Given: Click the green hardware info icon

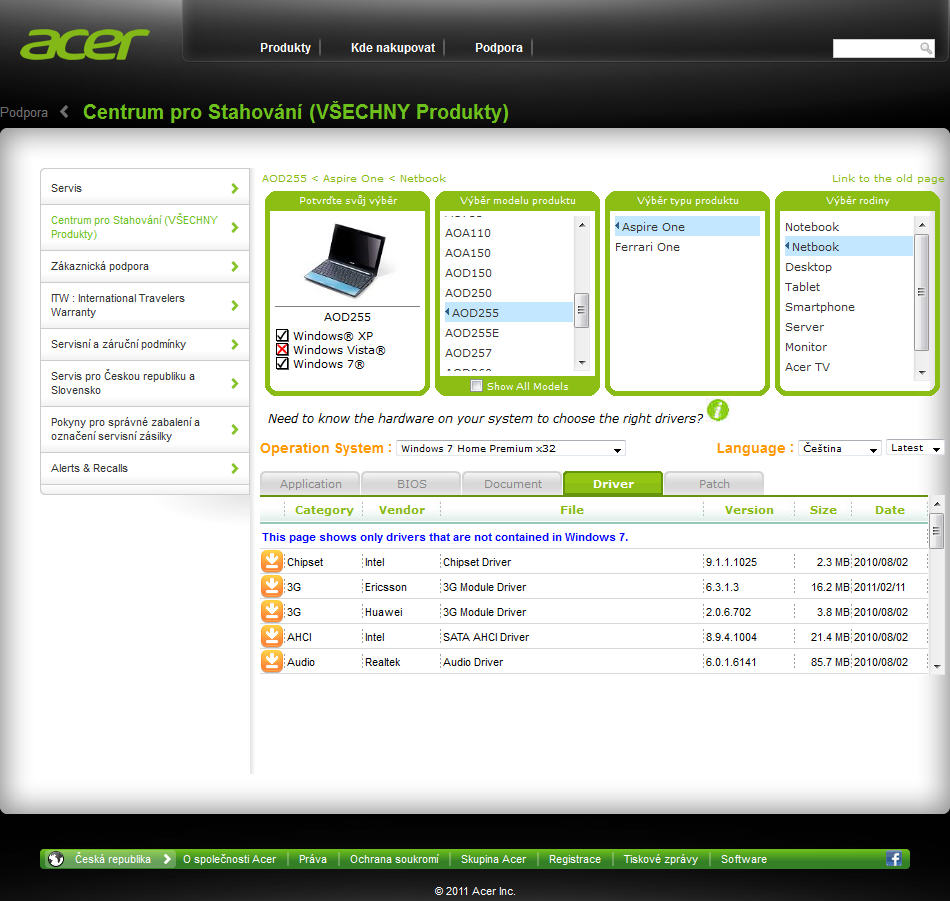Looking at the screenshot, I should [717, 410].
